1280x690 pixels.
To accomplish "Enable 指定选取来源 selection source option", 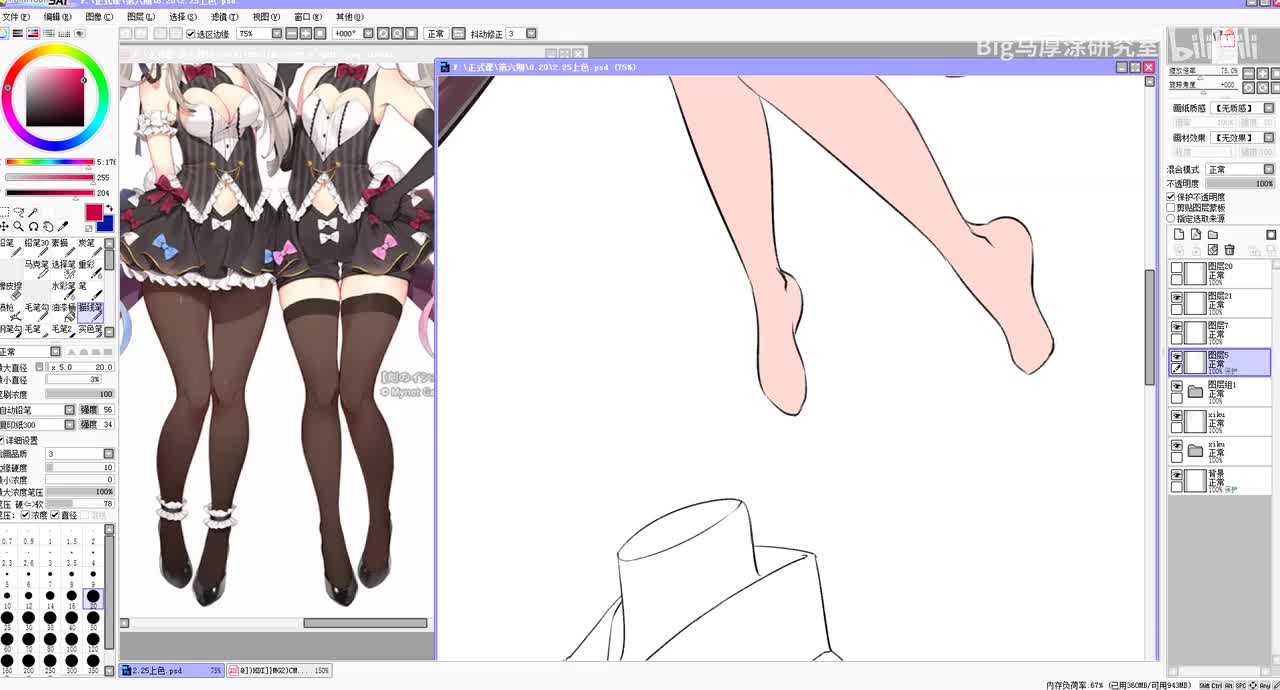I will coord(1171,218).
